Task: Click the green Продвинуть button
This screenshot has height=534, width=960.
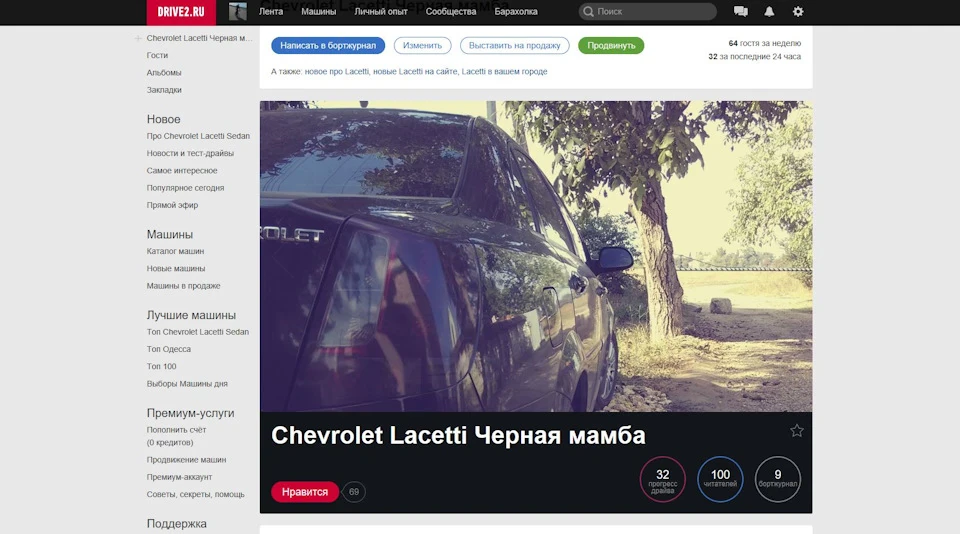Action: pyautogui.click(x=611, y=45)
